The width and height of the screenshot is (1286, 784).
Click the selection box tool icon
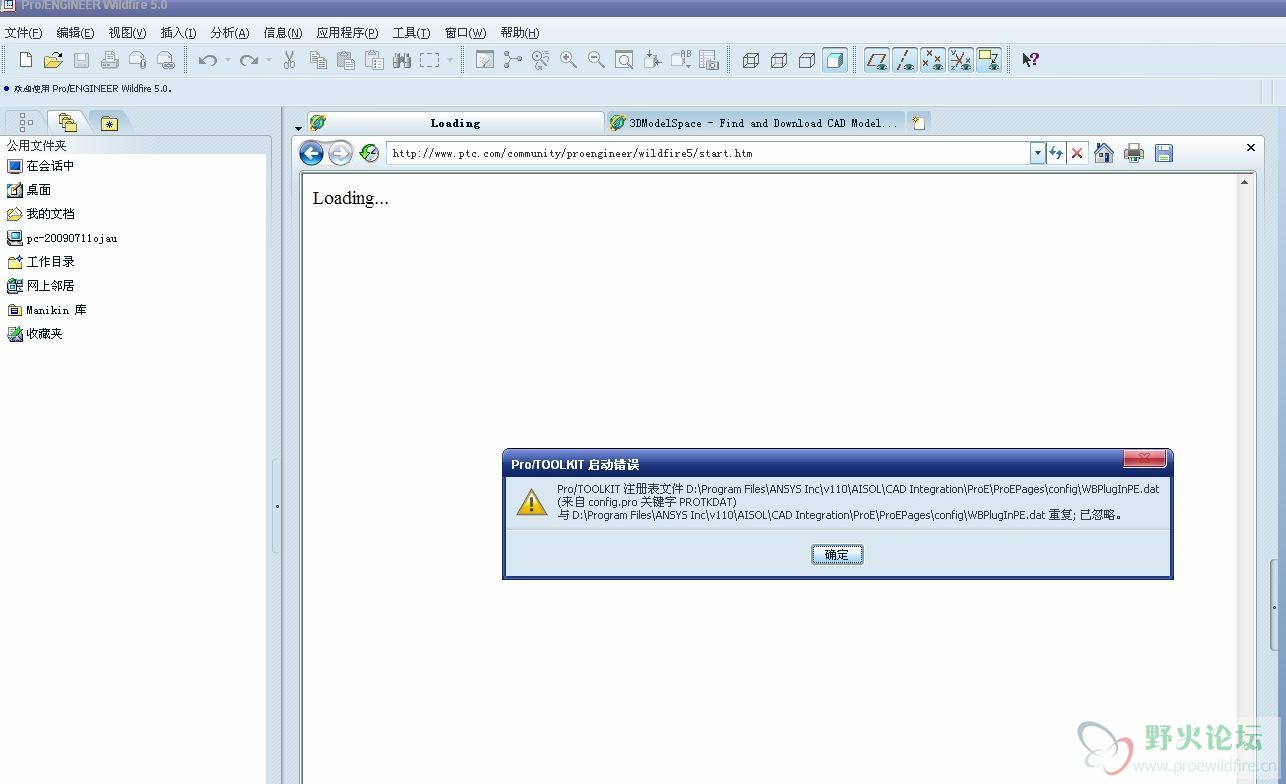[430, 60]
